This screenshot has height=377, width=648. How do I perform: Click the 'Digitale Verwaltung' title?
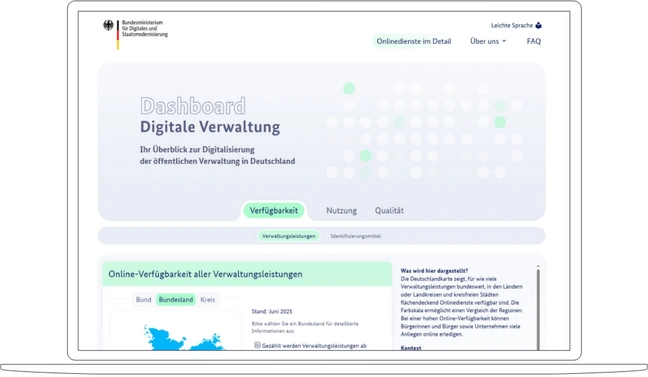[210, 127]
